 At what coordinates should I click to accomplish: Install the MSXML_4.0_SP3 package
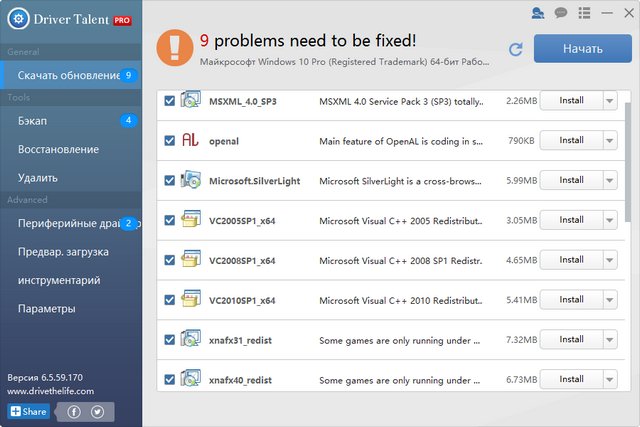(x=571, y=100)
